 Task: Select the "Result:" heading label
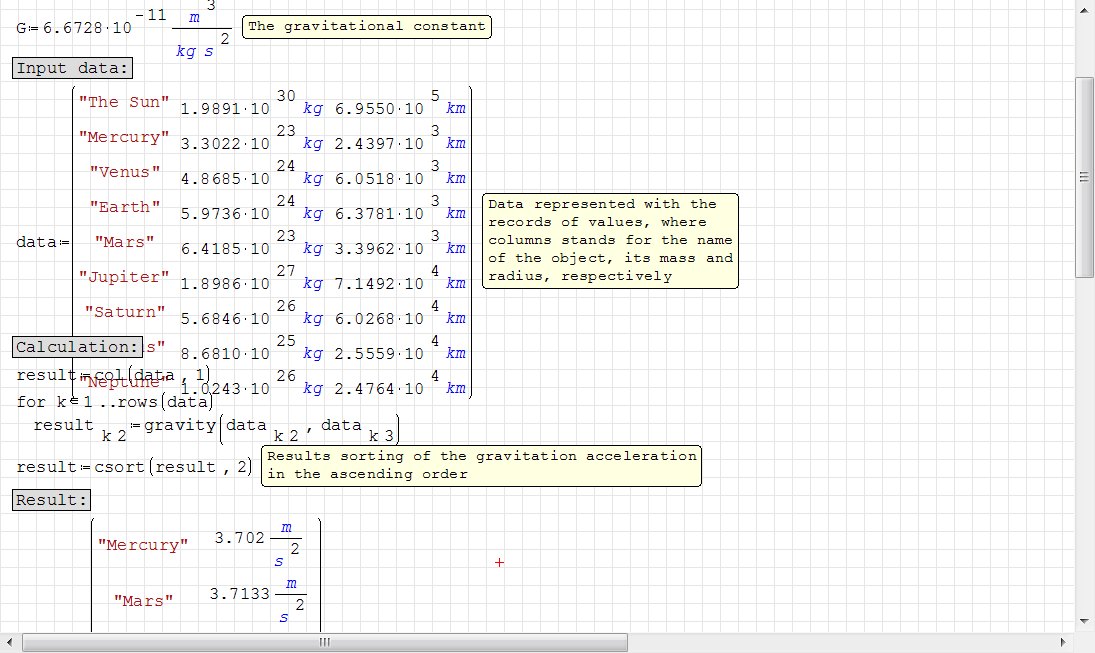click(x=52, y=500)
